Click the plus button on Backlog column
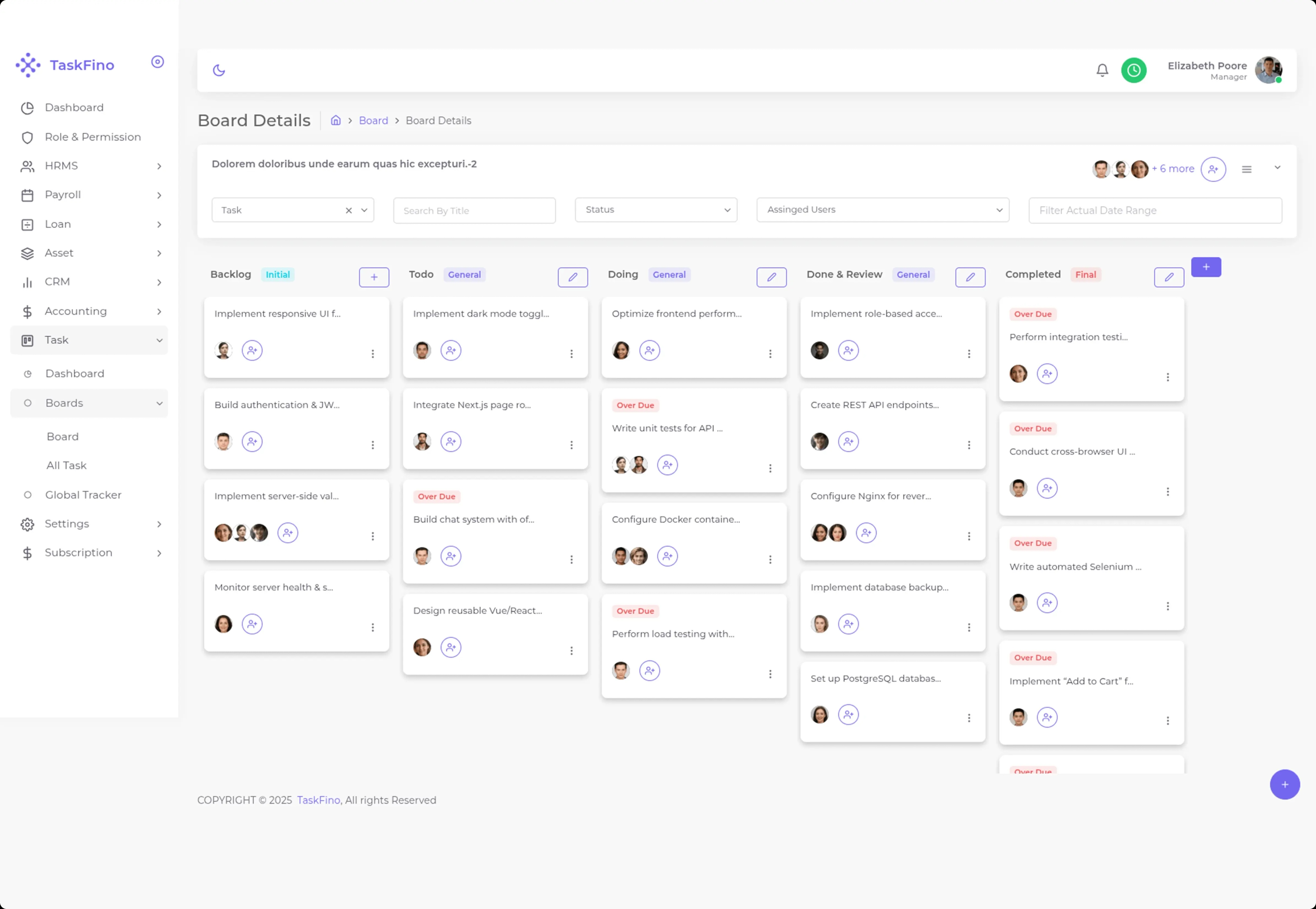The image size is (1316, 909). tap(374, 277)
